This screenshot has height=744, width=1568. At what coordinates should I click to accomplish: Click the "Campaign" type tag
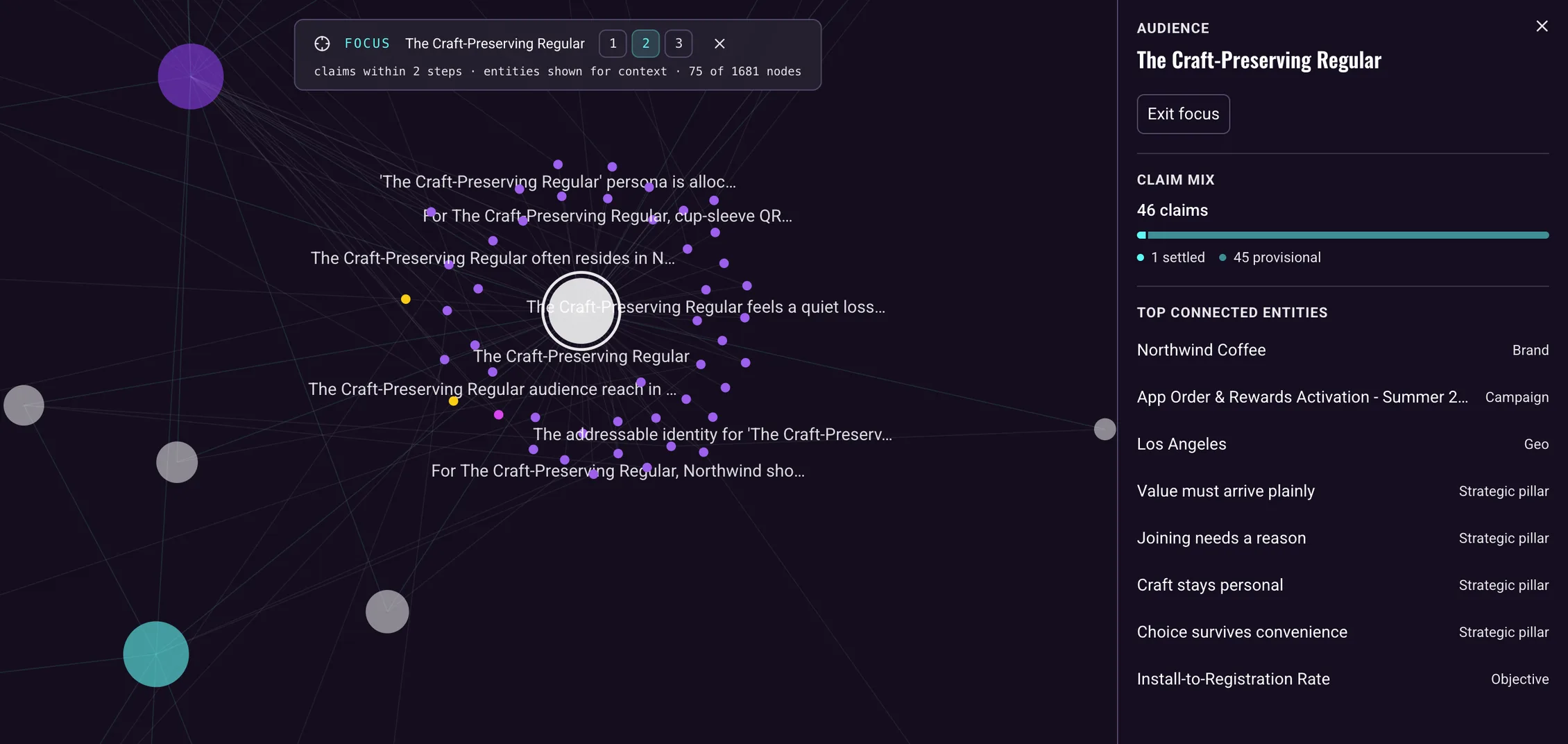pyautogui.click(x=1517, y=397)
